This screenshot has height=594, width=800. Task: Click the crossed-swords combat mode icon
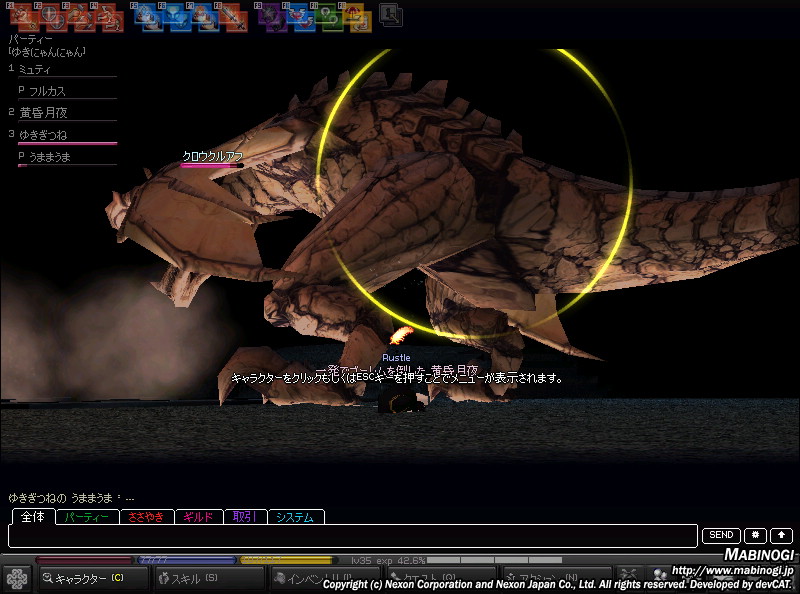point(629,576)
